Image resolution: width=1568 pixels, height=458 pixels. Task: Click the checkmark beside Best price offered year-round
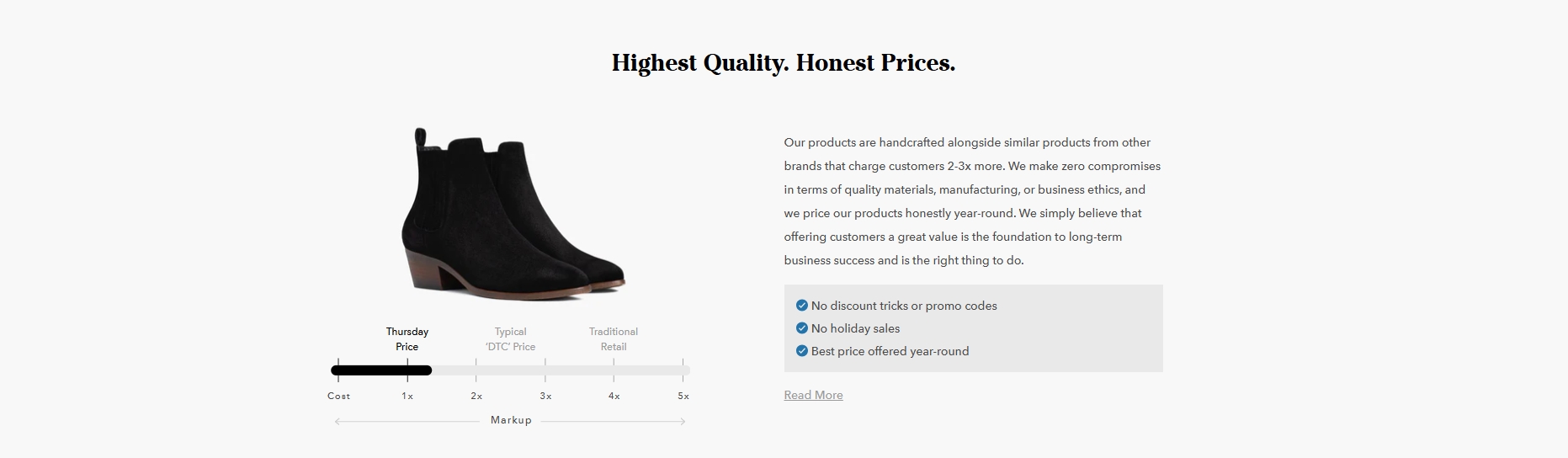click(801, 351)
